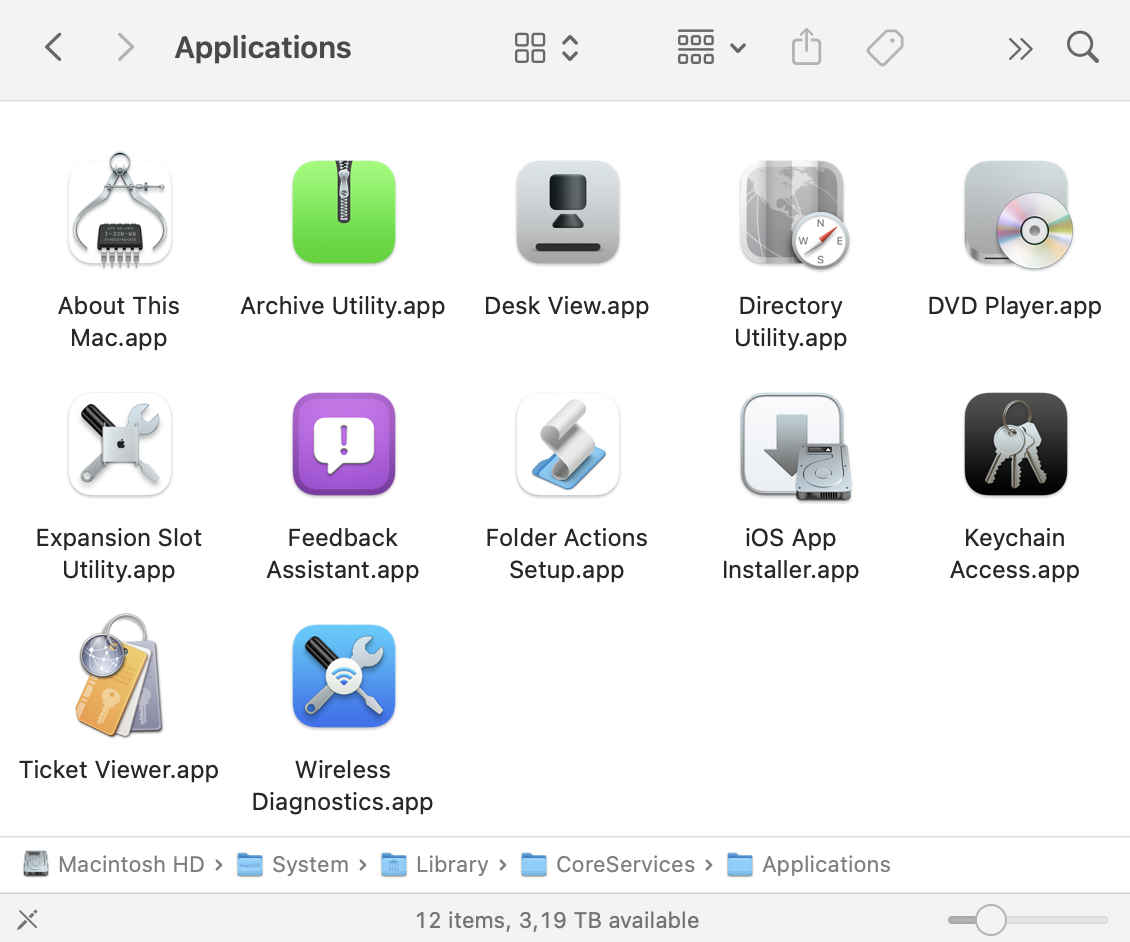Viewport: 1130px width, 942px height.
Task: Click the Share button in the toolbar
Action: tap(806, 47)
